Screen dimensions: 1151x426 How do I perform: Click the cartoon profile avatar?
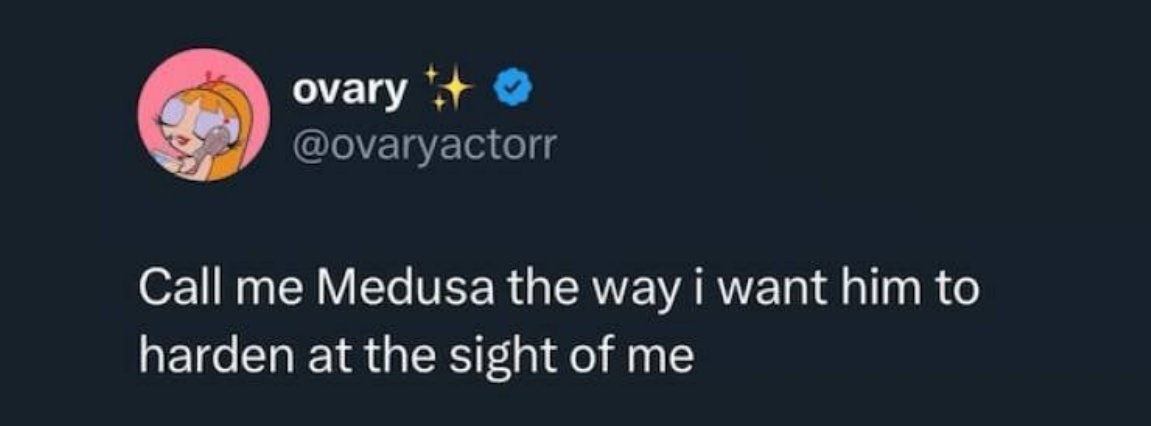pos(202,115)
